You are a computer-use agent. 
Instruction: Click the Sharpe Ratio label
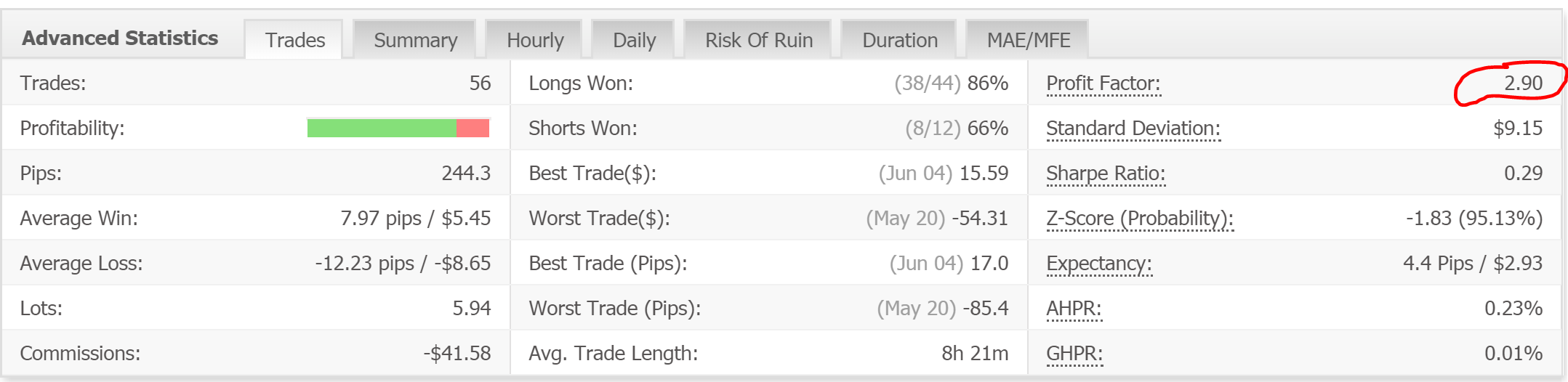tap(1105, 174)
